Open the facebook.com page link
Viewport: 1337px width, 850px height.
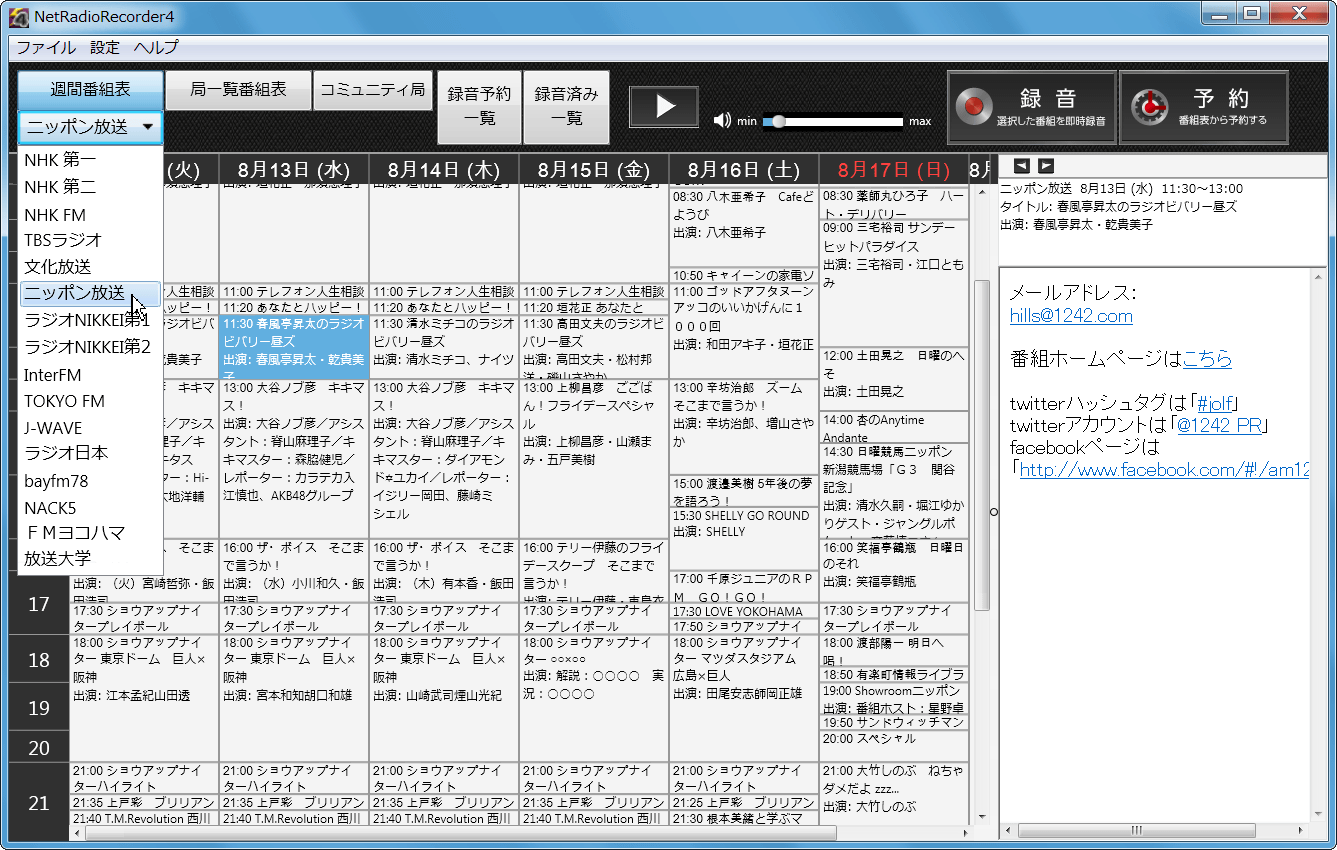coord(1164,469)
